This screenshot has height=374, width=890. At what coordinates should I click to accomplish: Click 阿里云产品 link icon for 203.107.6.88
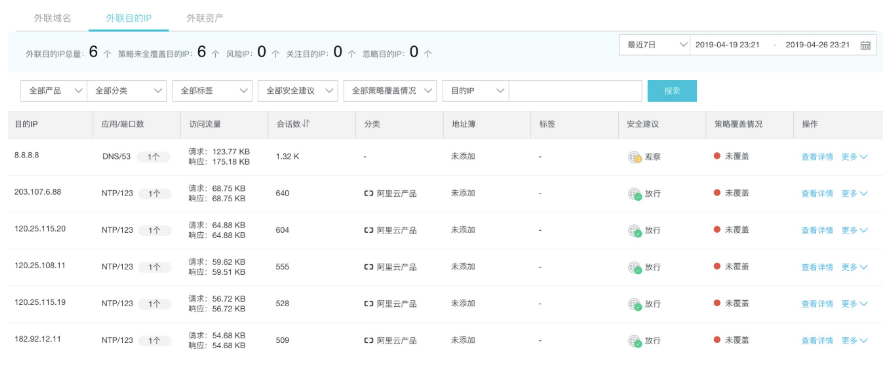[368, 194]
